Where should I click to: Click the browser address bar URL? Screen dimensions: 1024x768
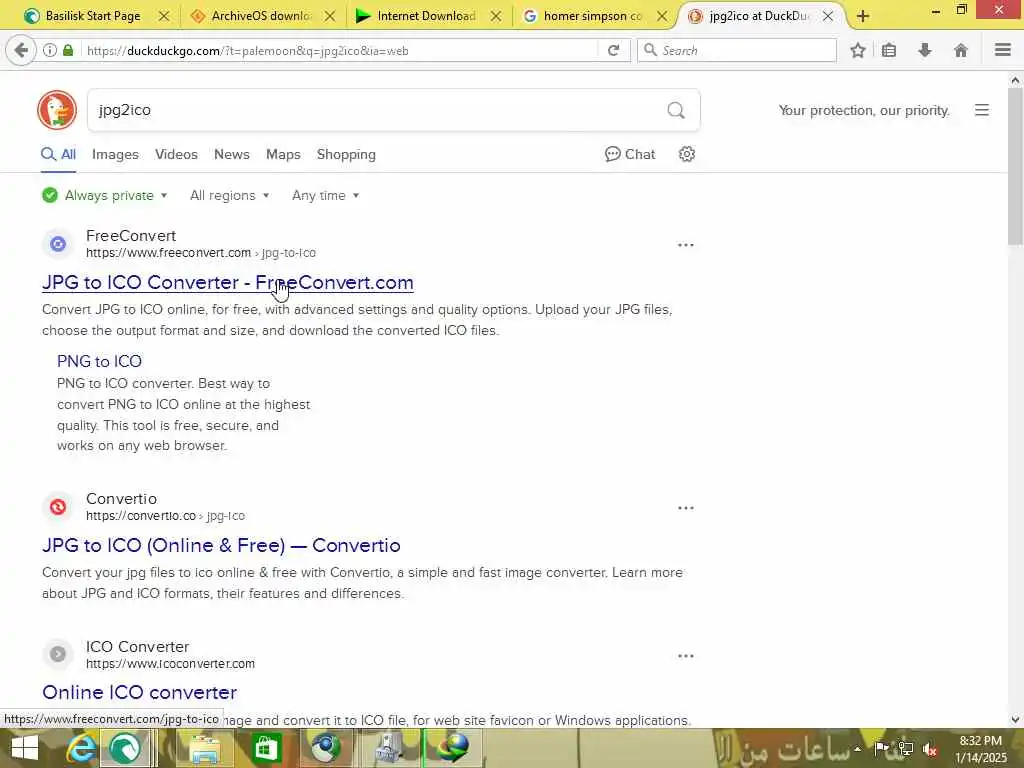(340, 50)
